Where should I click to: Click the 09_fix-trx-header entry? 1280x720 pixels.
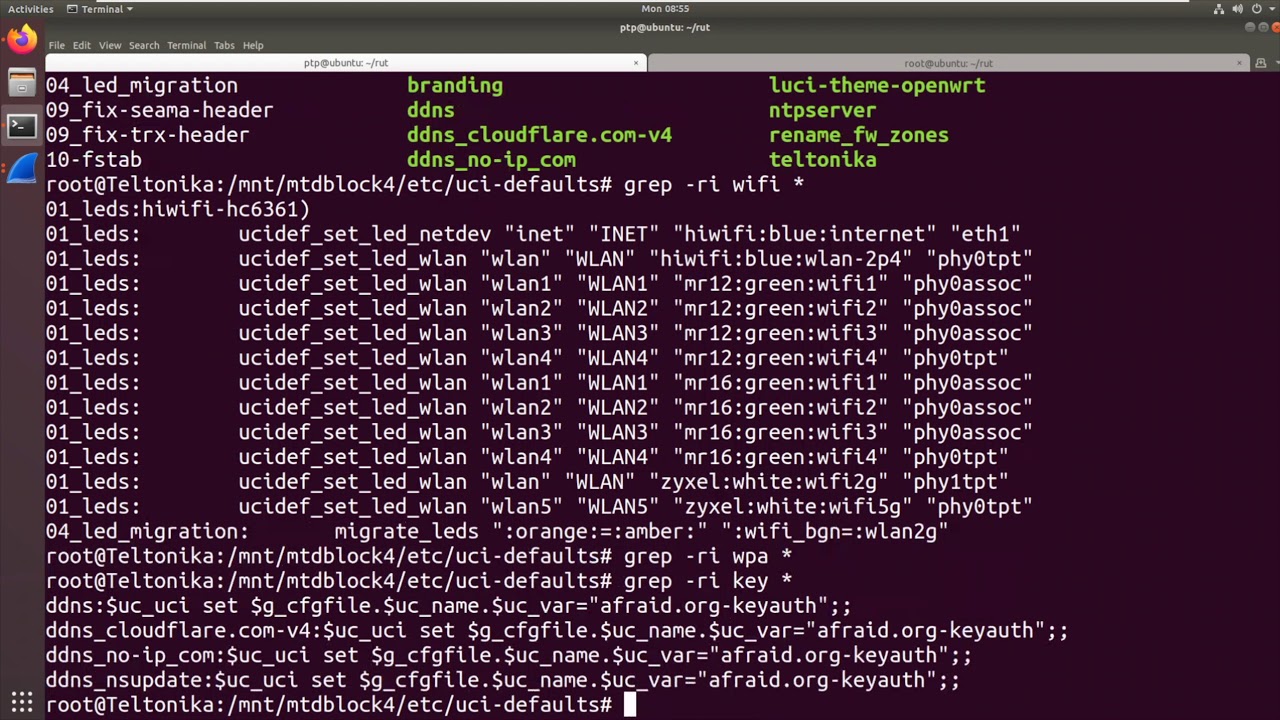147,135
